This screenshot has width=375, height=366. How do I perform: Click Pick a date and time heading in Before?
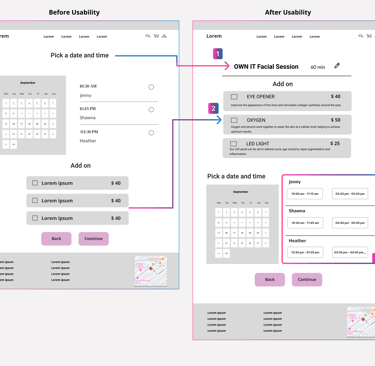pyautogui.click(x=80, y=55)
